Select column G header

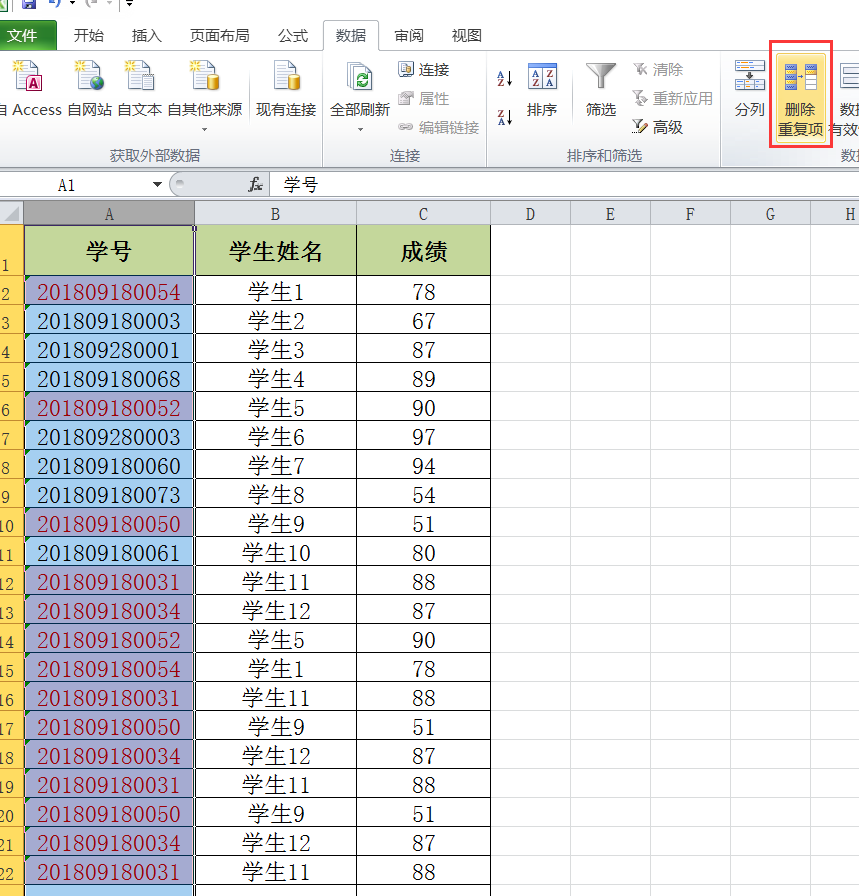pos(770,214)
